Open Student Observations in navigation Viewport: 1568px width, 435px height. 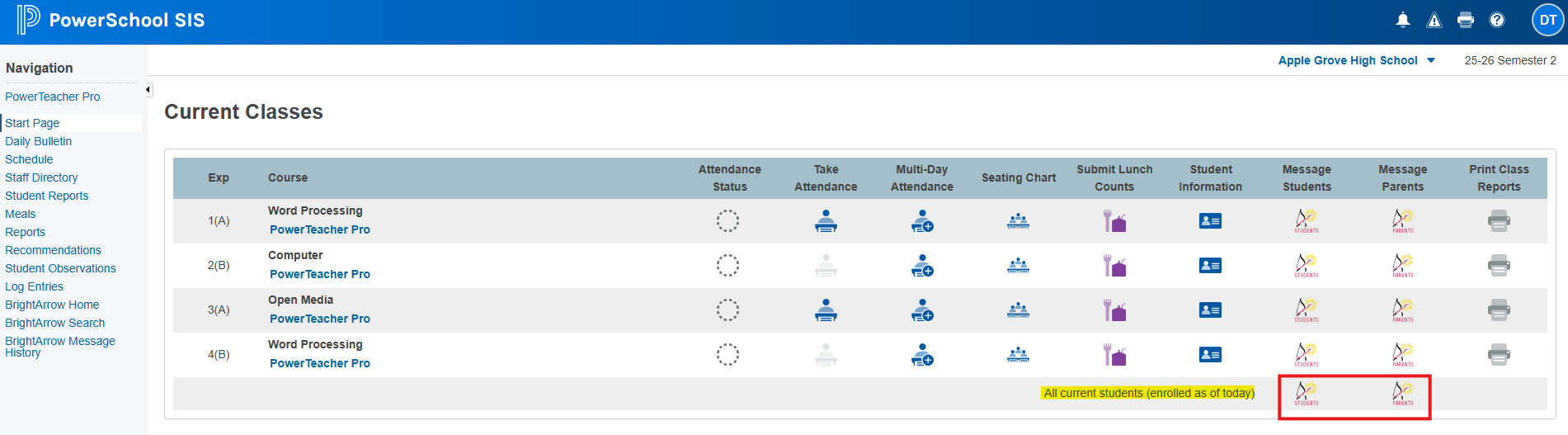61,268
